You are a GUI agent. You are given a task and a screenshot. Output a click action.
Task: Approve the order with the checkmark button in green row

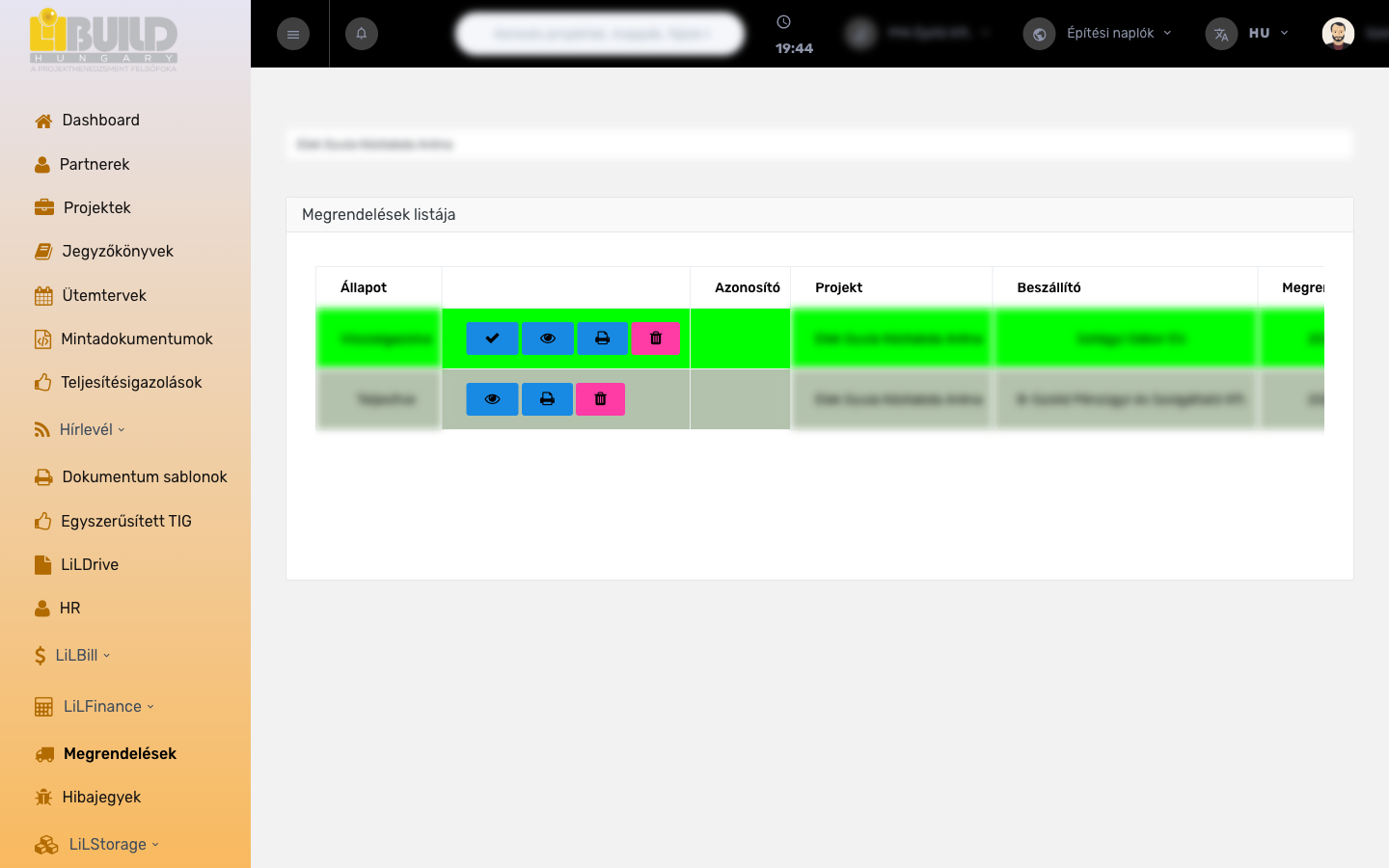click(x=492, y=339)
